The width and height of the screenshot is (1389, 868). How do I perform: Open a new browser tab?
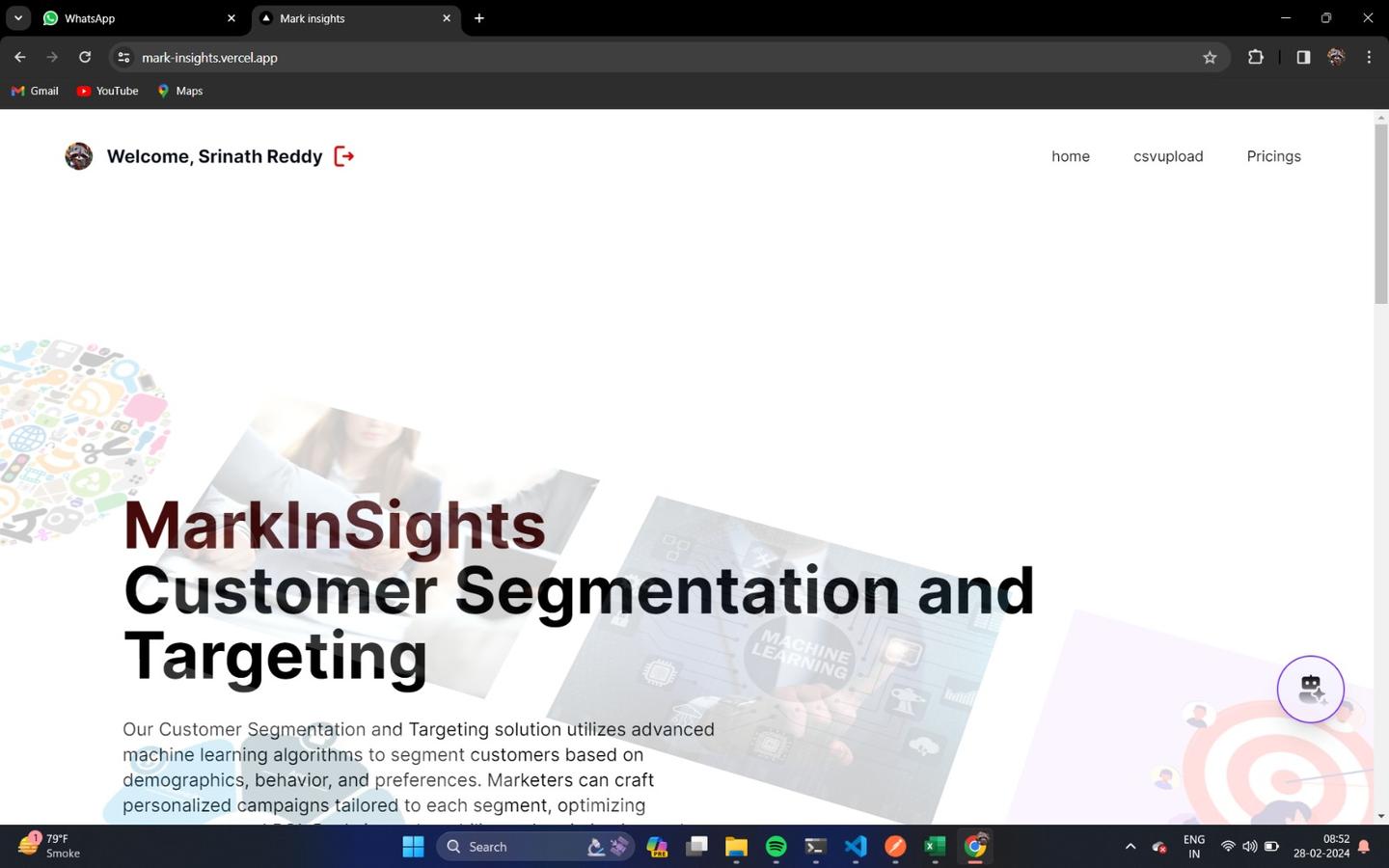(479, 18)
